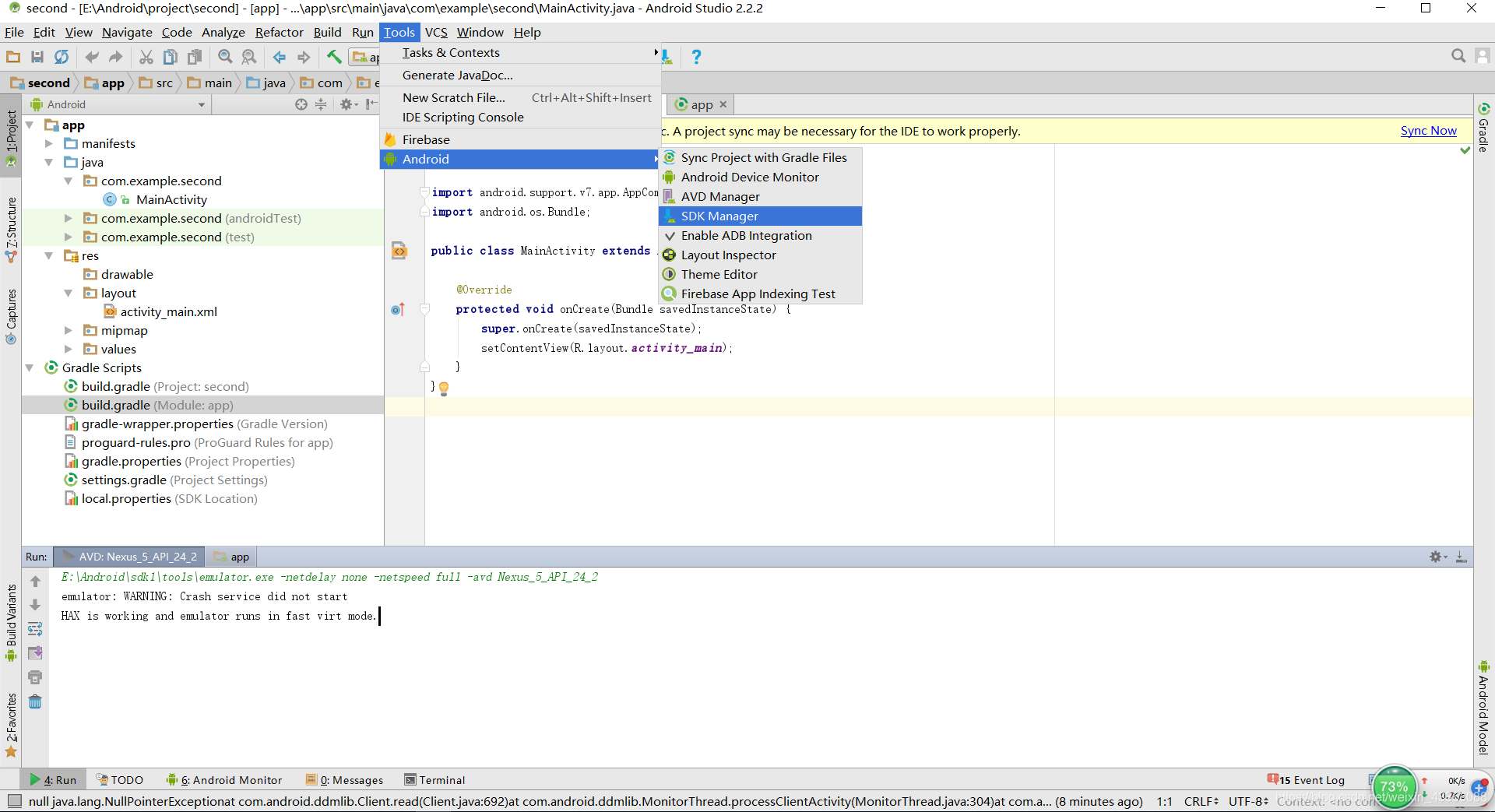The image size is (1495, 812).
Task: Open the 6: Android Monitor tool window
Action: (224, 780)
